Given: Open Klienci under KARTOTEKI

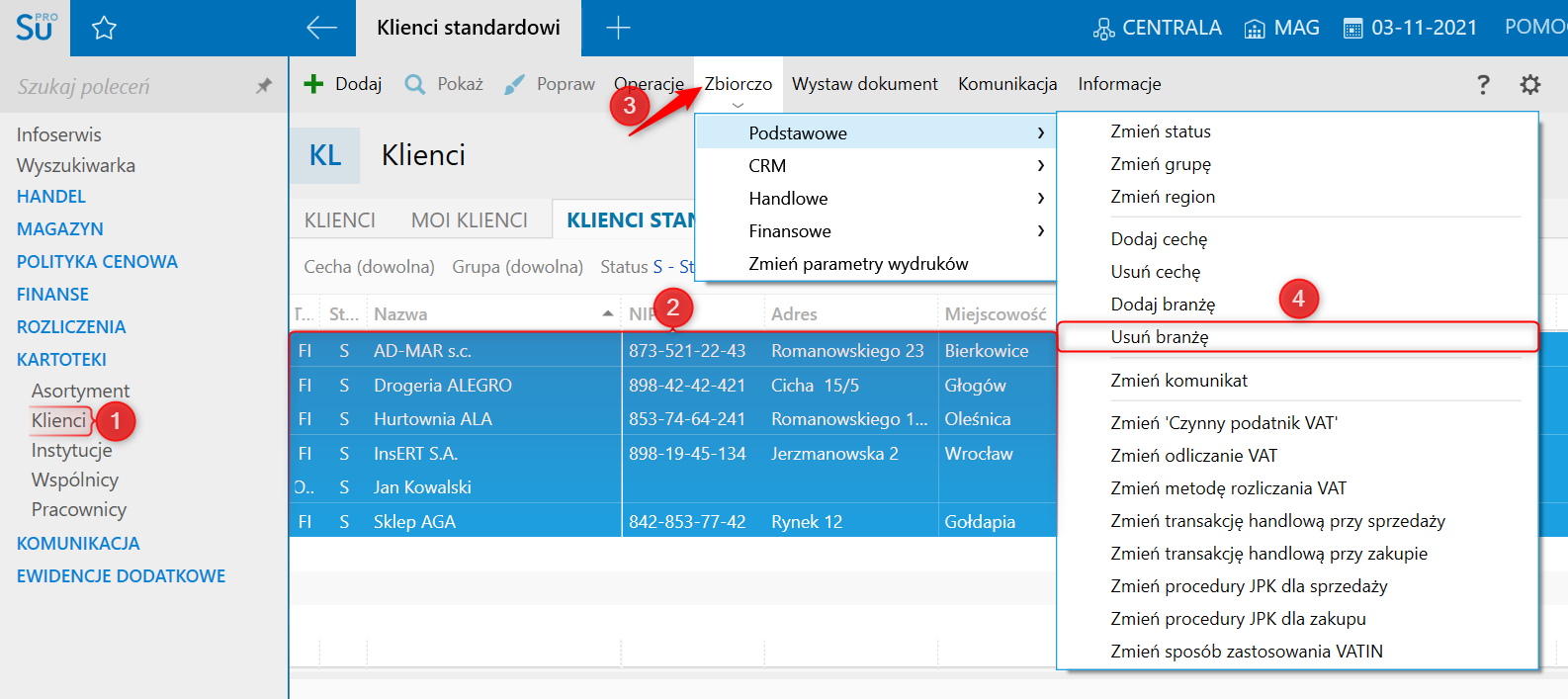Looking at the screenshot, I should (x=59, y=420).
